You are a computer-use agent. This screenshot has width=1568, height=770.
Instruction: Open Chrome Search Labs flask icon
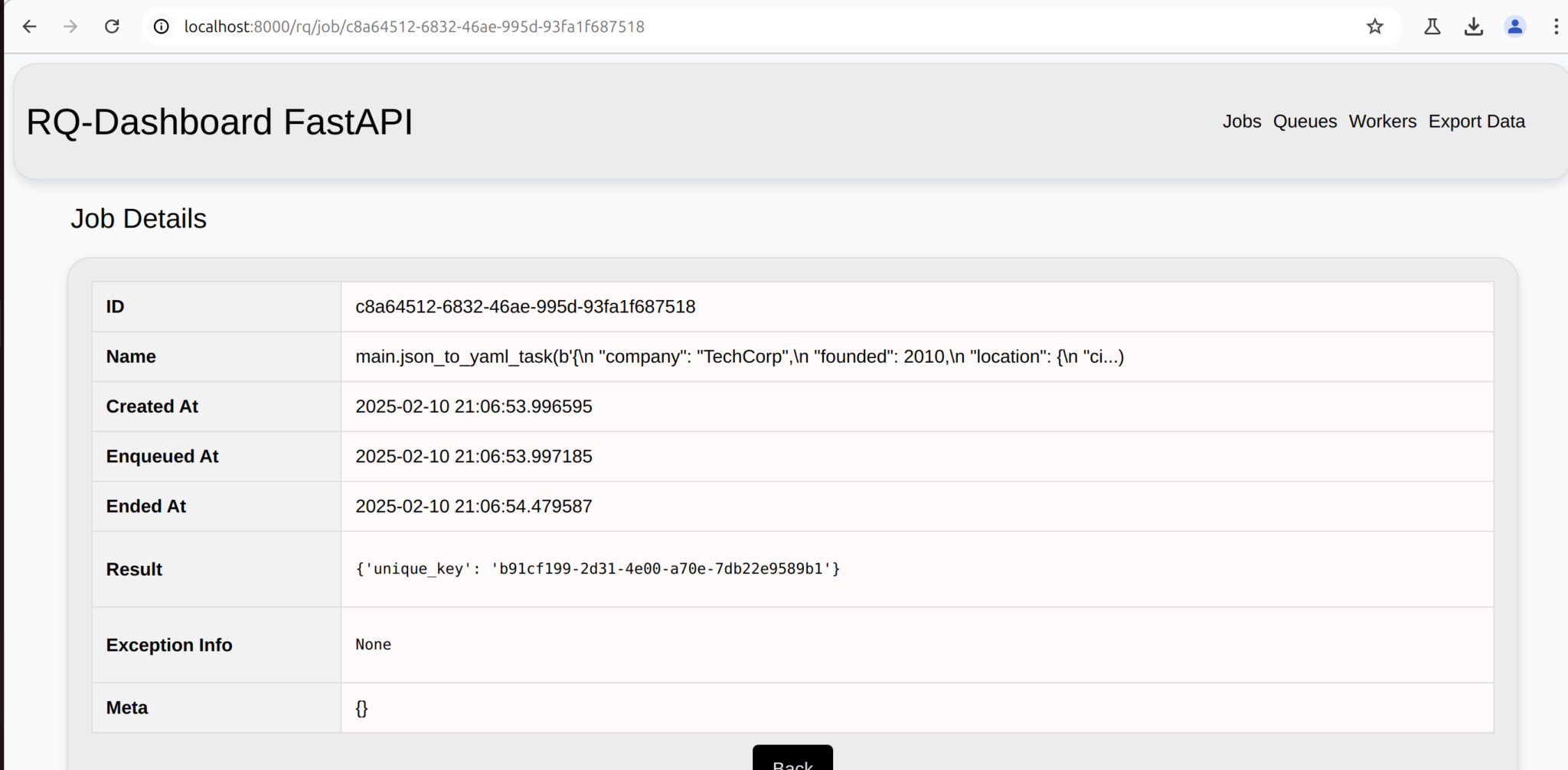1431,26
